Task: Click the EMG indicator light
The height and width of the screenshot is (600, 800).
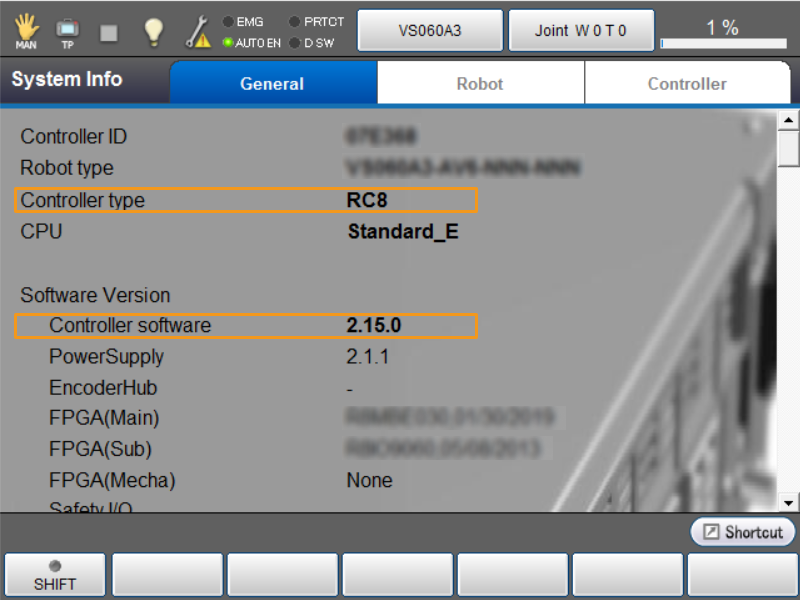Action: point(228,22)
